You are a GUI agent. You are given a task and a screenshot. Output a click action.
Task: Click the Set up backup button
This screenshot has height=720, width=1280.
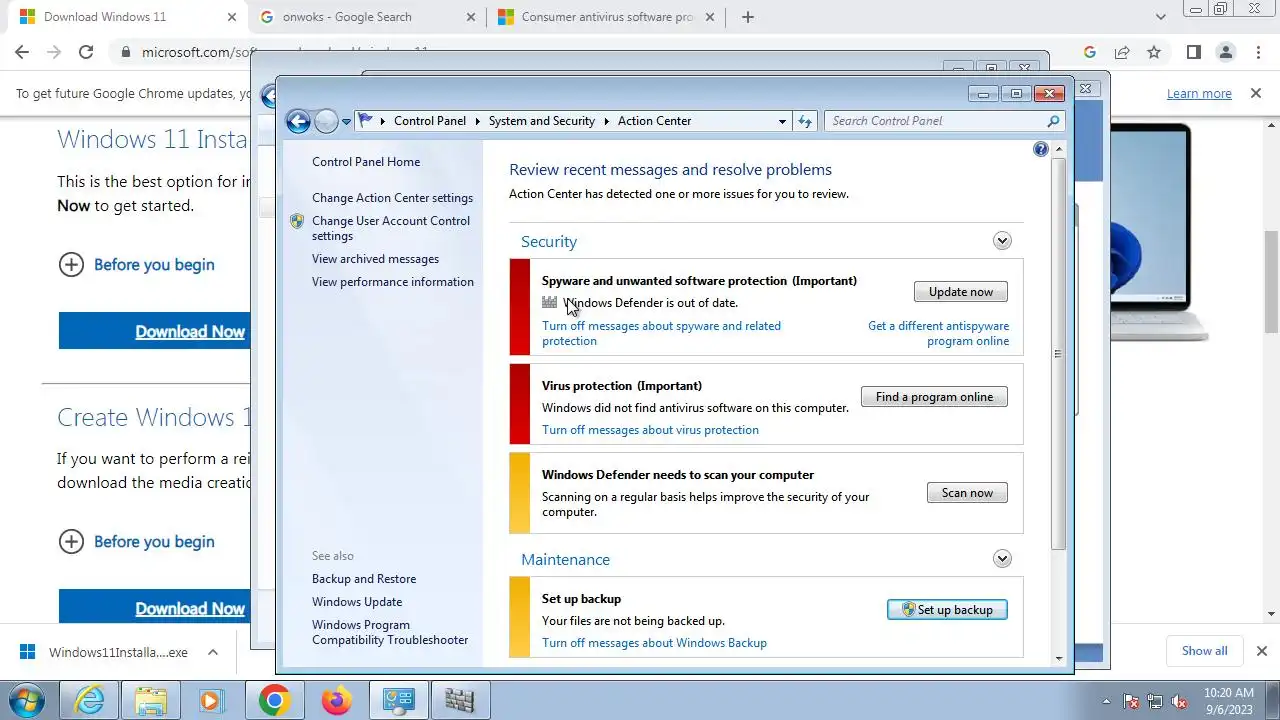(x=947, y=610)
